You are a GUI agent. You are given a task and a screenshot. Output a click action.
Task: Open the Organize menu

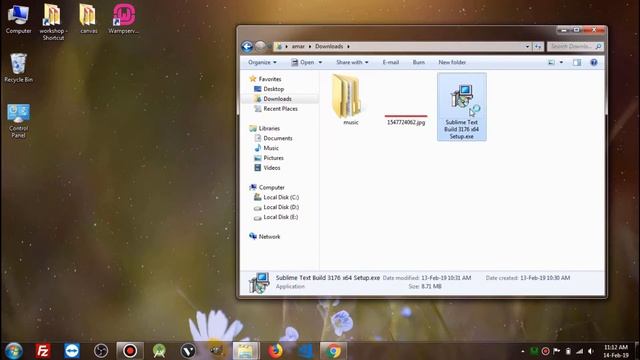pyautogui.click(x=262, y=62)
